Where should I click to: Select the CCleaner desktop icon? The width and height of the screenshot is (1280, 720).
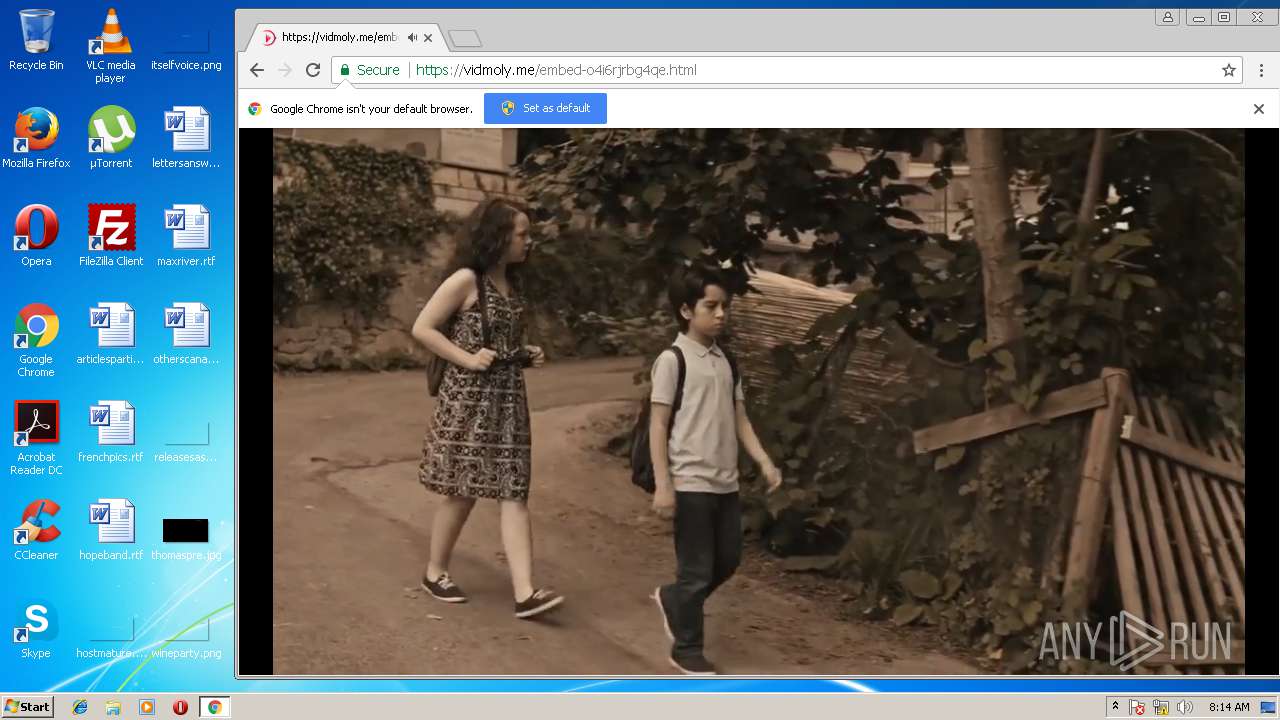point(36,530)
